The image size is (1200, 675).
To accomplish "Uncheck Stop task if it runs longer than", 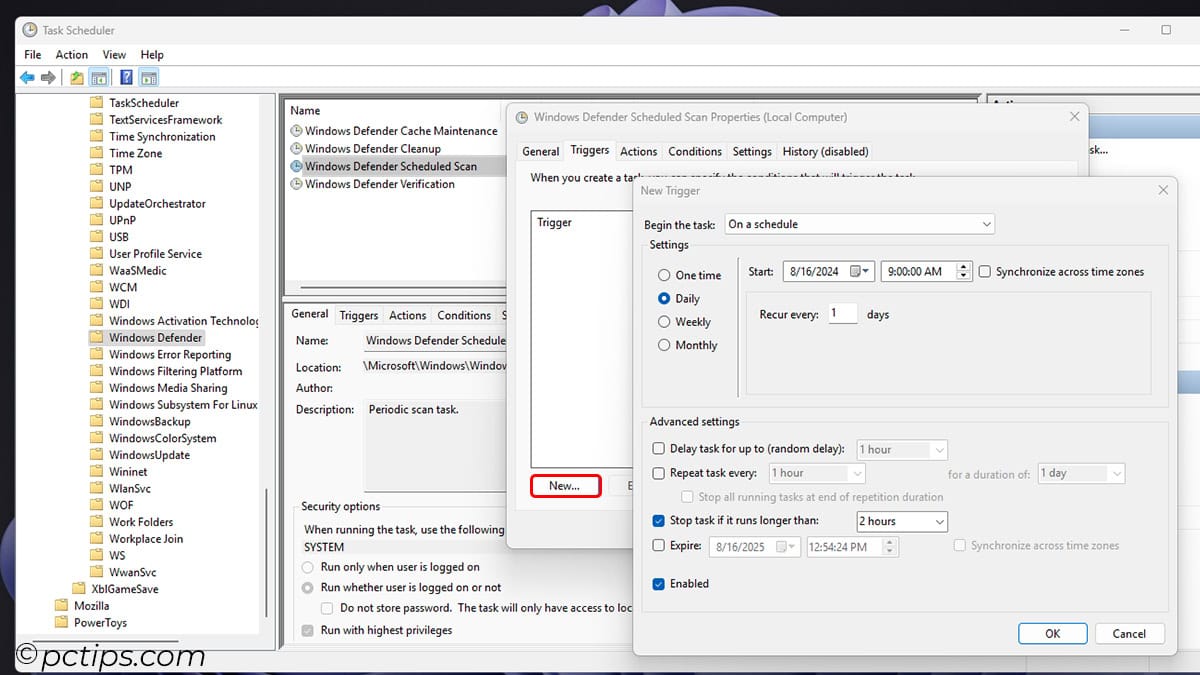I will coord(658,521).
